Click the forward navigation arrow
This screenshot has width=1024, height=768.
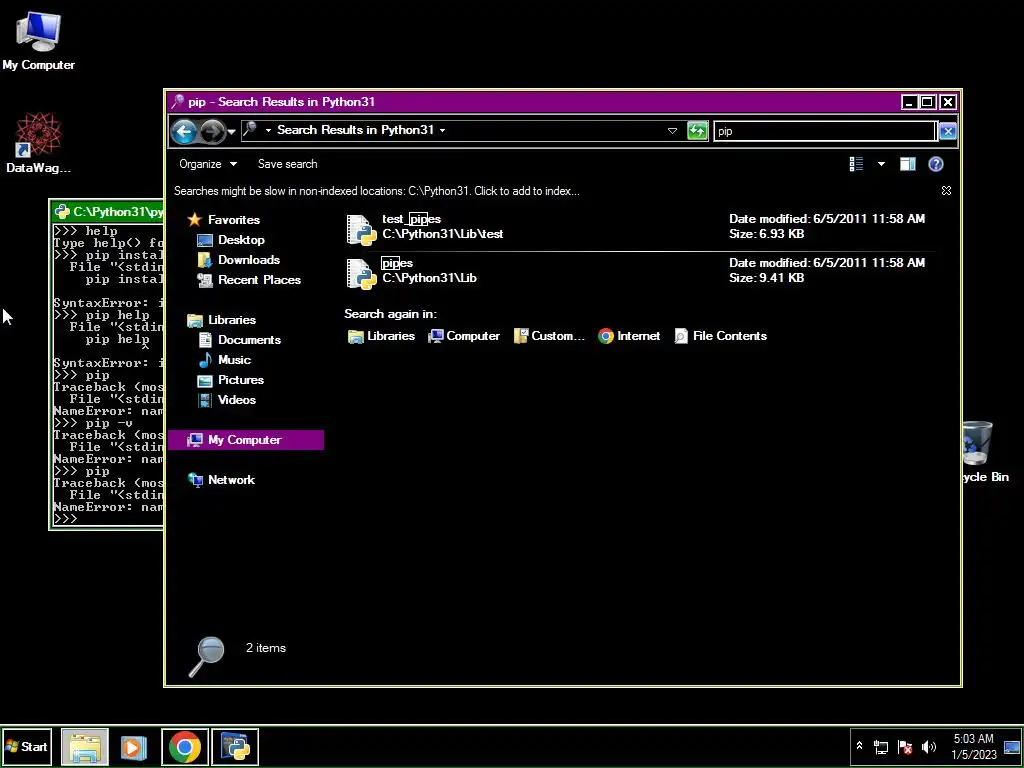point(212,132)
